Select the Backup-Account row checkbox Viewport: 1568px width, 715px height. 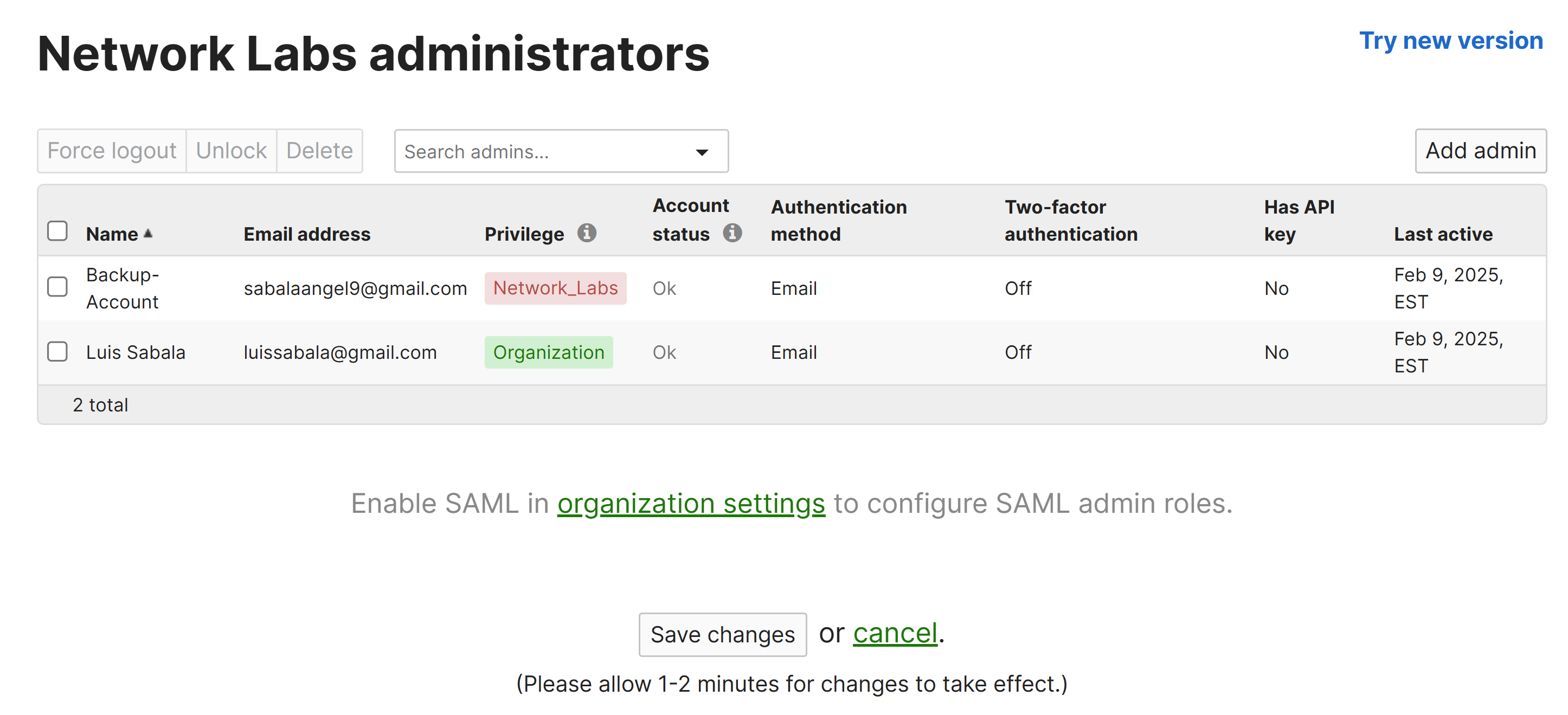[x=57, y=287]
